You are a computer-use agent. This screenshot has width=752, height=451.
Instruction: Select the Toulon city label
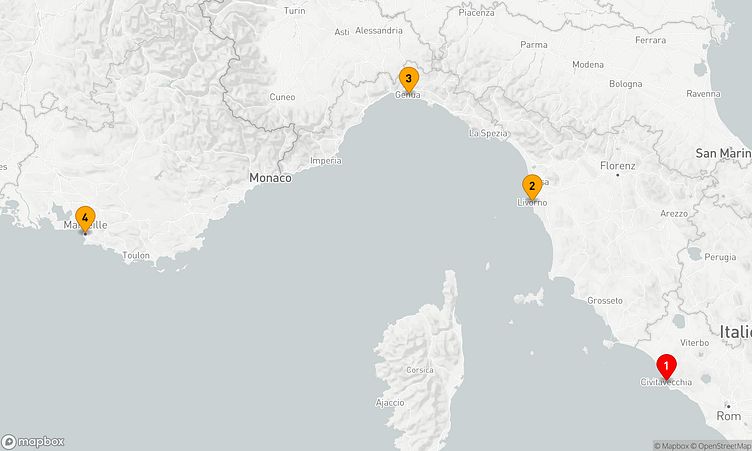[x=136, y=255]
